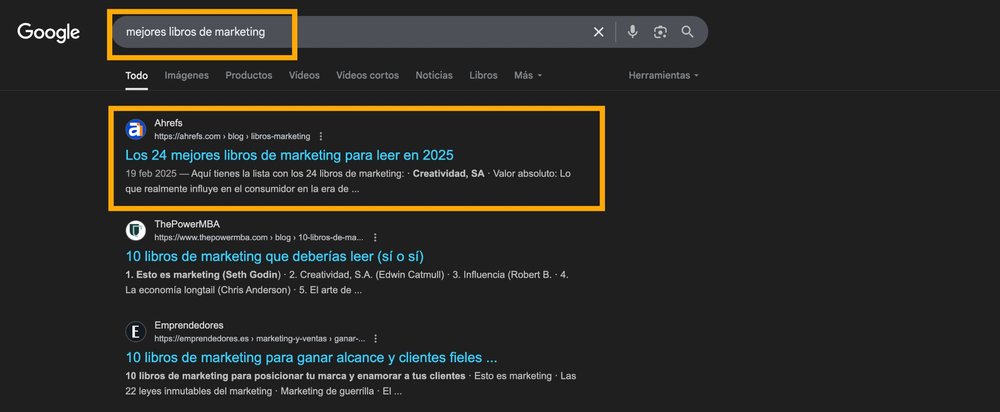This screenshot has height=412, width=1000.
Task: Start voice search with the microphone icon
Action: 632,32
